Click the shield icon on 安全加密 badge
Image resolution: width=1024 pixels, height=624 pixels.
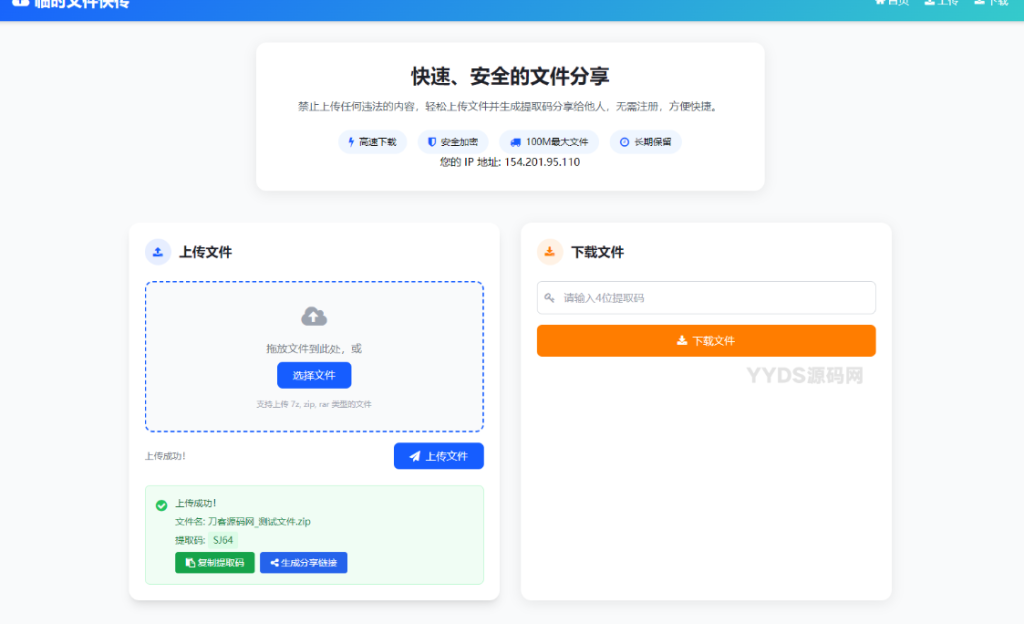(x=431, y=141)
